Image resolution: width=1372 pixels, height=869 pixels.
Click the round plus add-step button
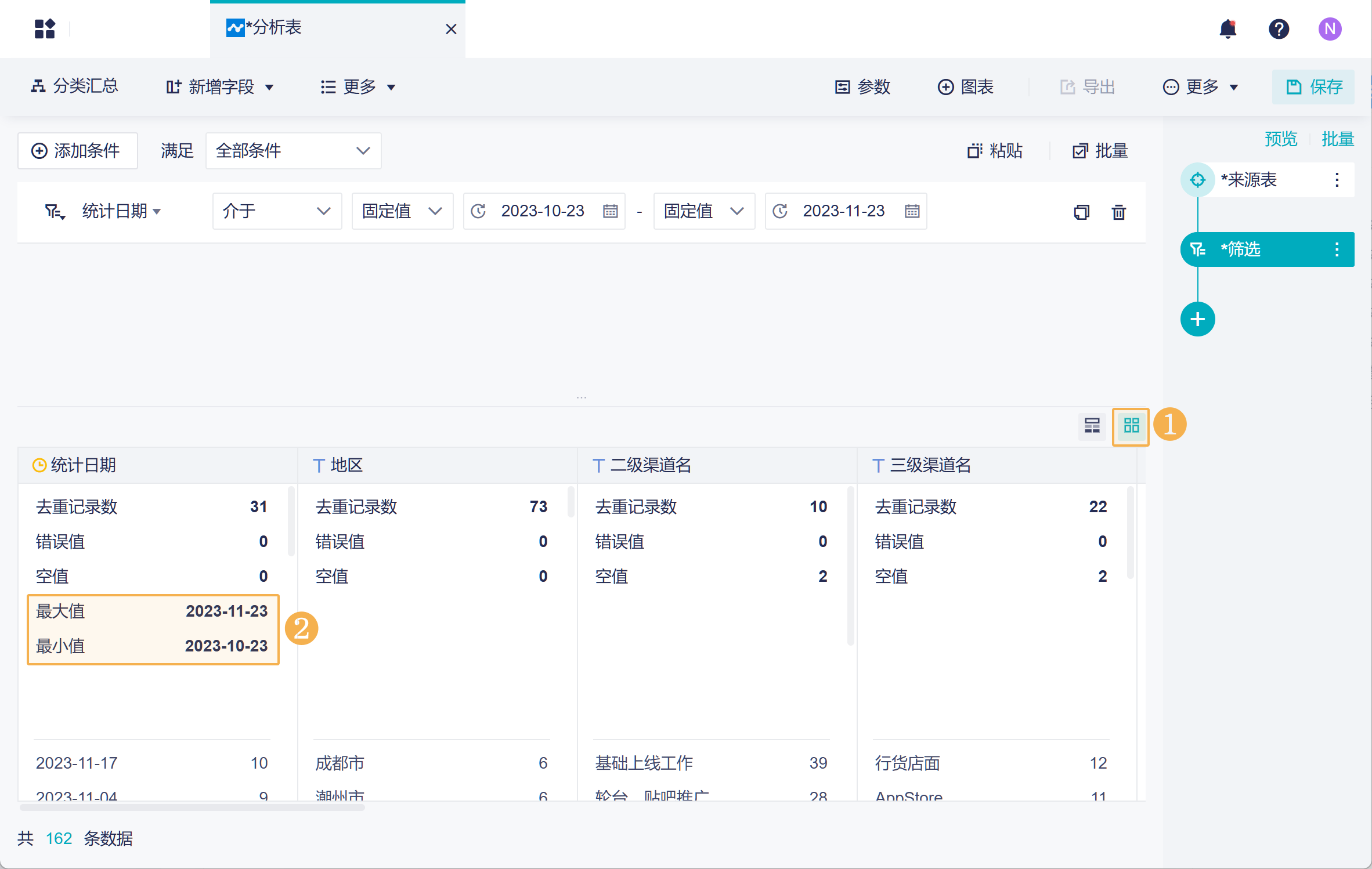1197,319
